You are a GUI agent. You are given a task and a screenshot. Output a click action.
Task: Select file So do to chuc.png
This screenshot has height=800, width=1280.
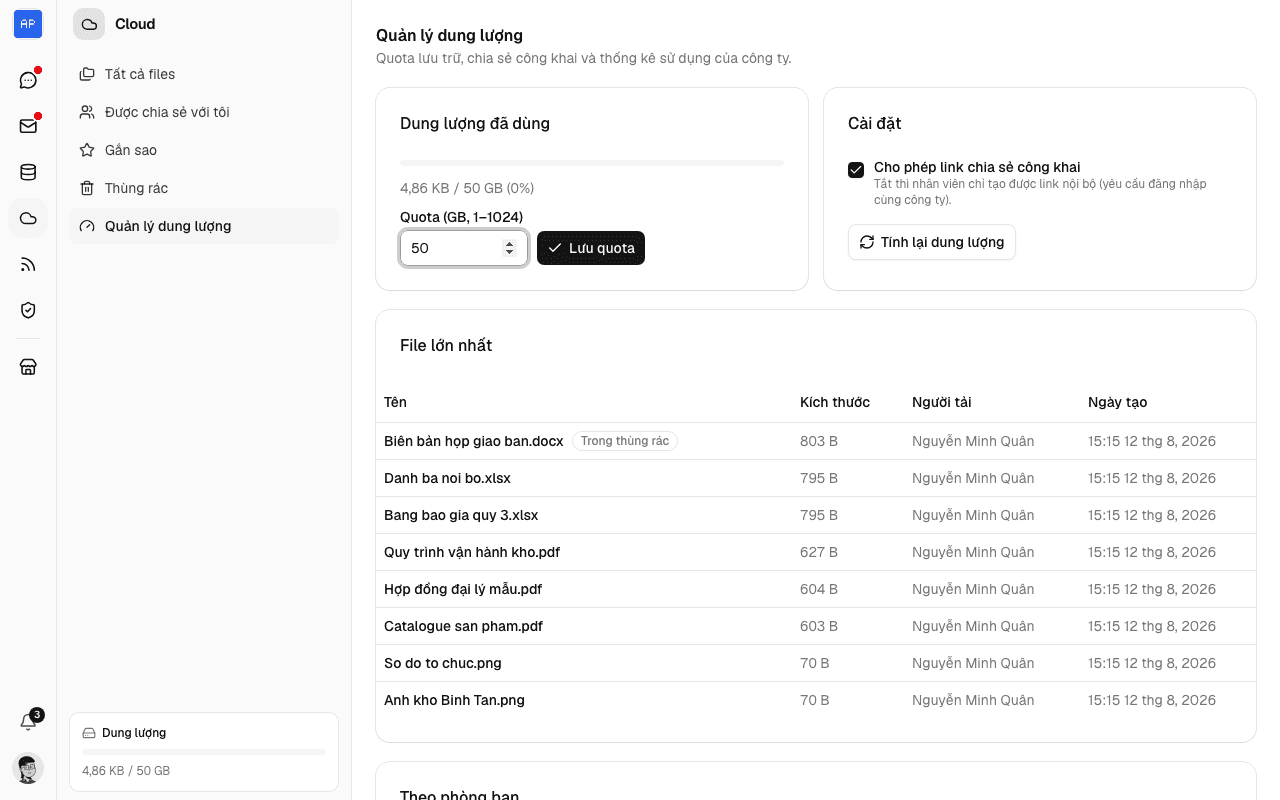(x=443, y=663)
